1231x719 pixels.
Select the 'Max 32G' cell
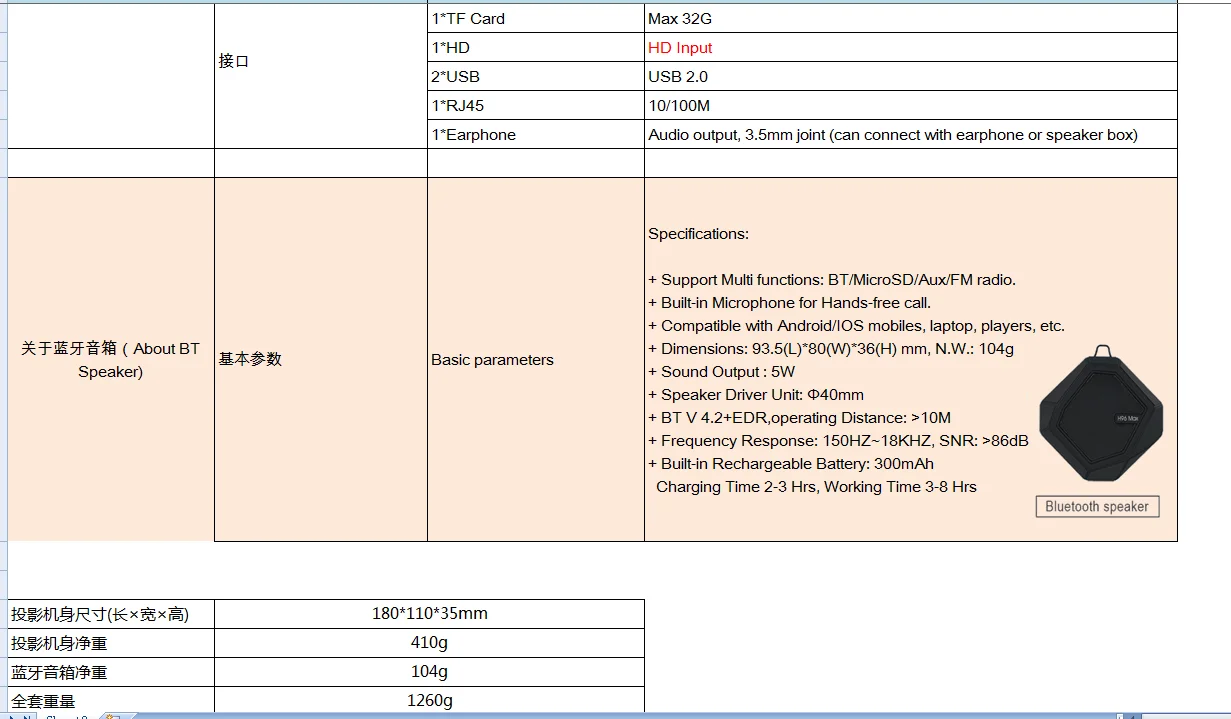click(910, 19)
